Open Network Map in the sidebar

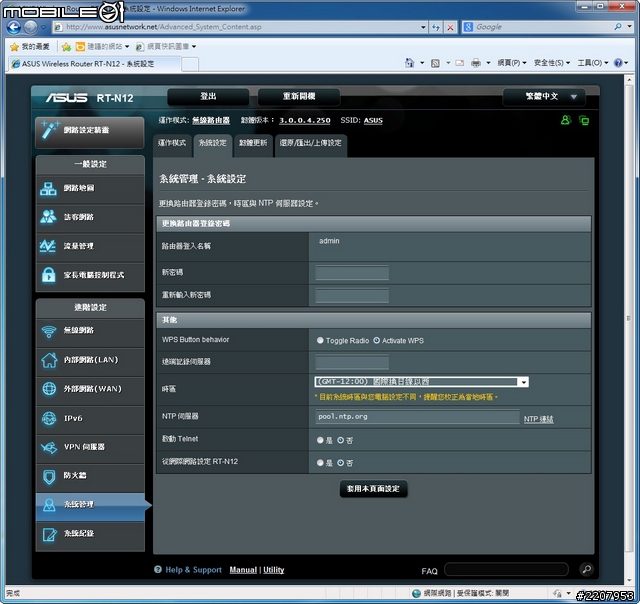(90, 189)
